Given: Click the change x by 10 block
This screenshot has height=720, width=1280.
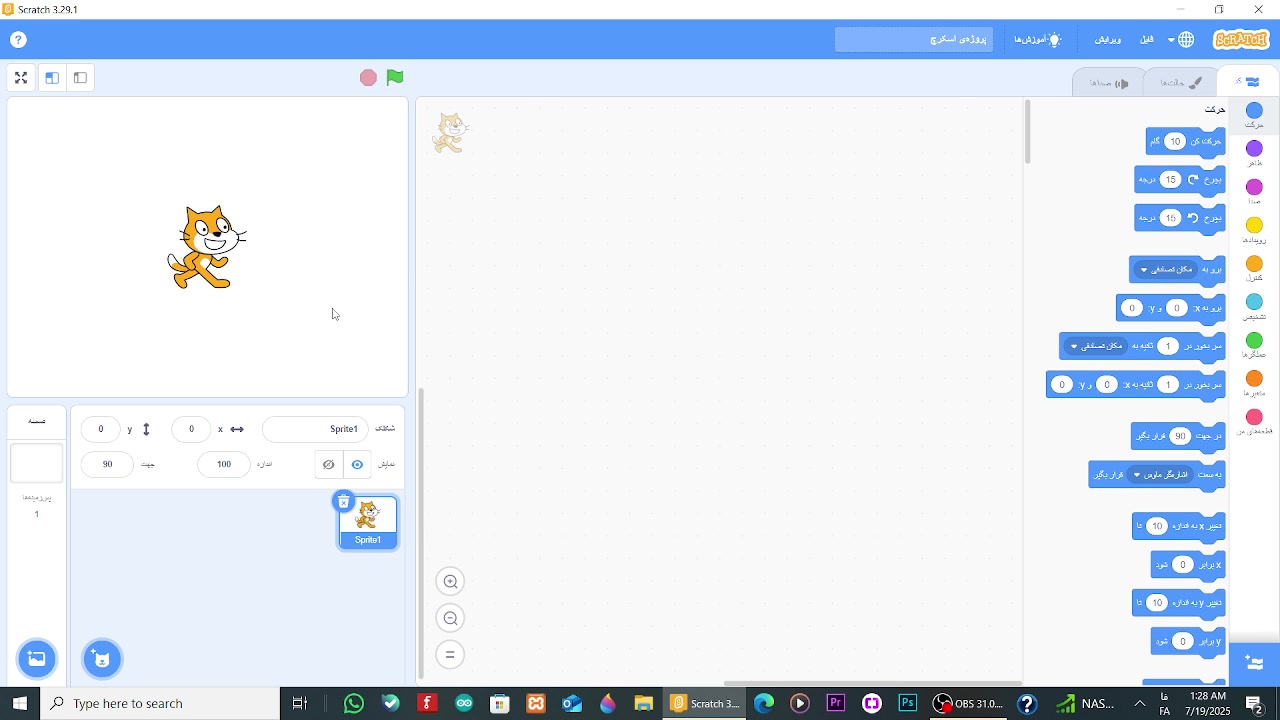Looking at the screenshot, I should [x=1179, y=526].
